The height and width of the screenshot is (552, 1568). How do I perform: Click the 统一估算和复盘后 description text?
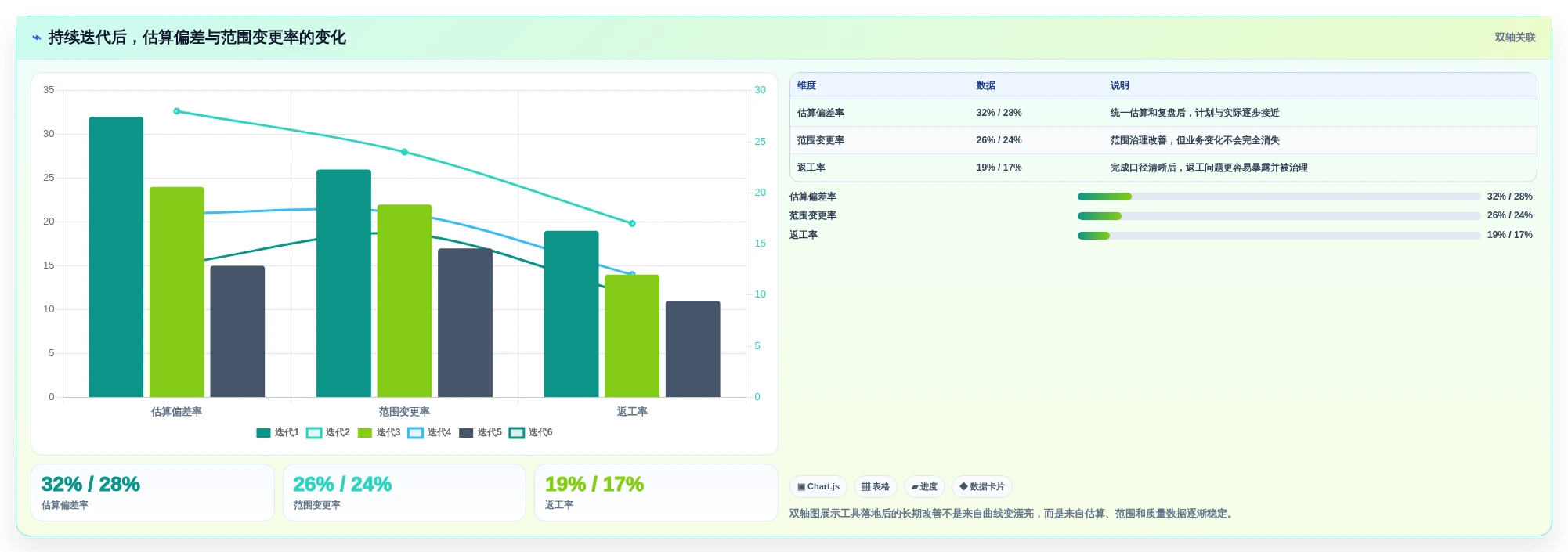click(x=1194, y=113)
